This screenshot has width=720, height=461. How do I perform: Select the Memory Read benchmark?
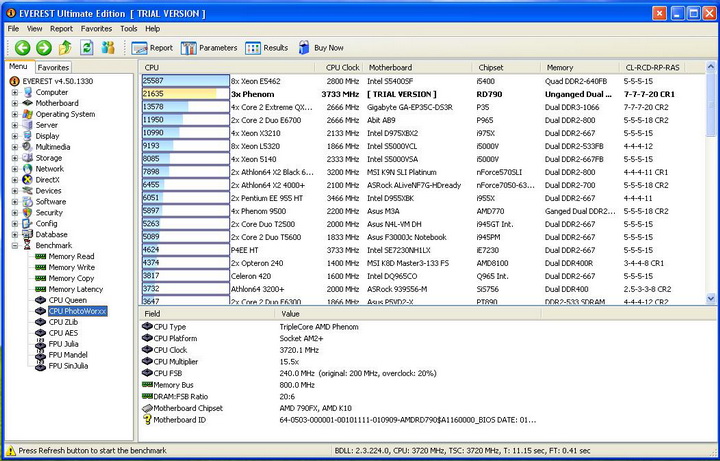pyautogui.click(x=71, y=256)
